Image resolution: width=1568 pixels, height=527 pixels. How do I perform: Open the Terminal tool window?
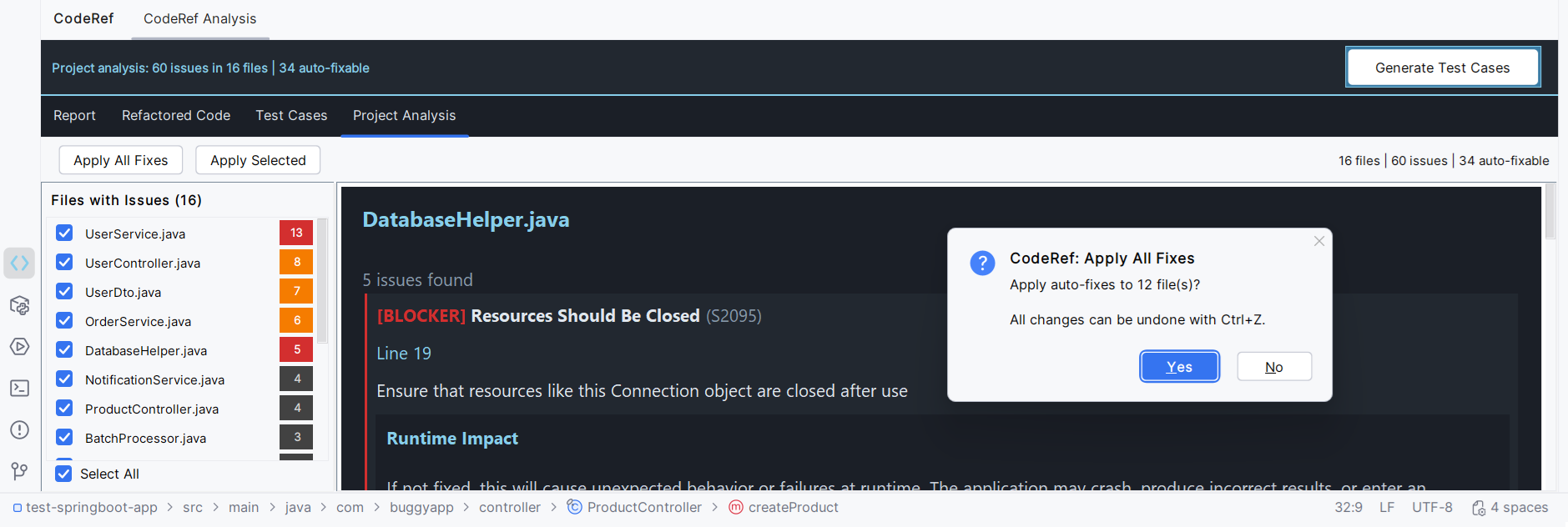tap(19, 389)
